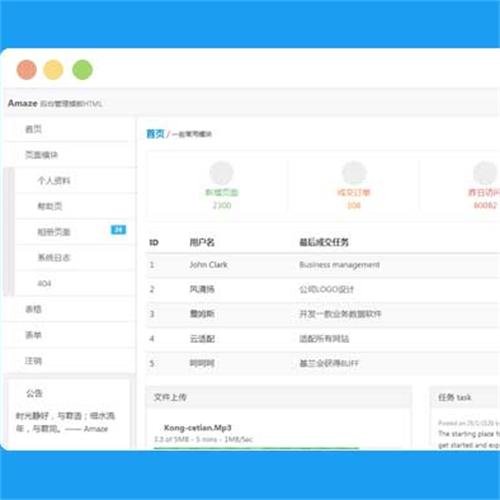Click the green upload progress bar
Image resolution: width=500 pixels, height=500 pixels.
tap(256, 448)
